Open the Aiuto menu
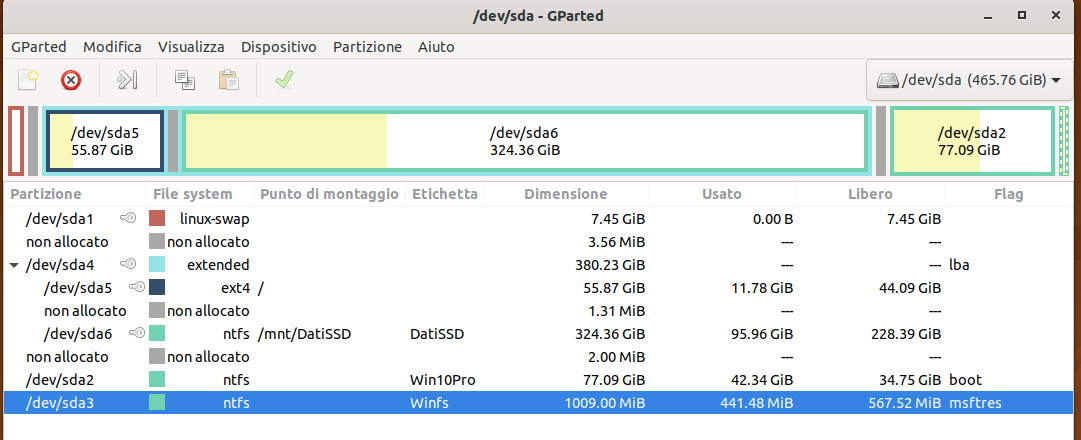 436,47
